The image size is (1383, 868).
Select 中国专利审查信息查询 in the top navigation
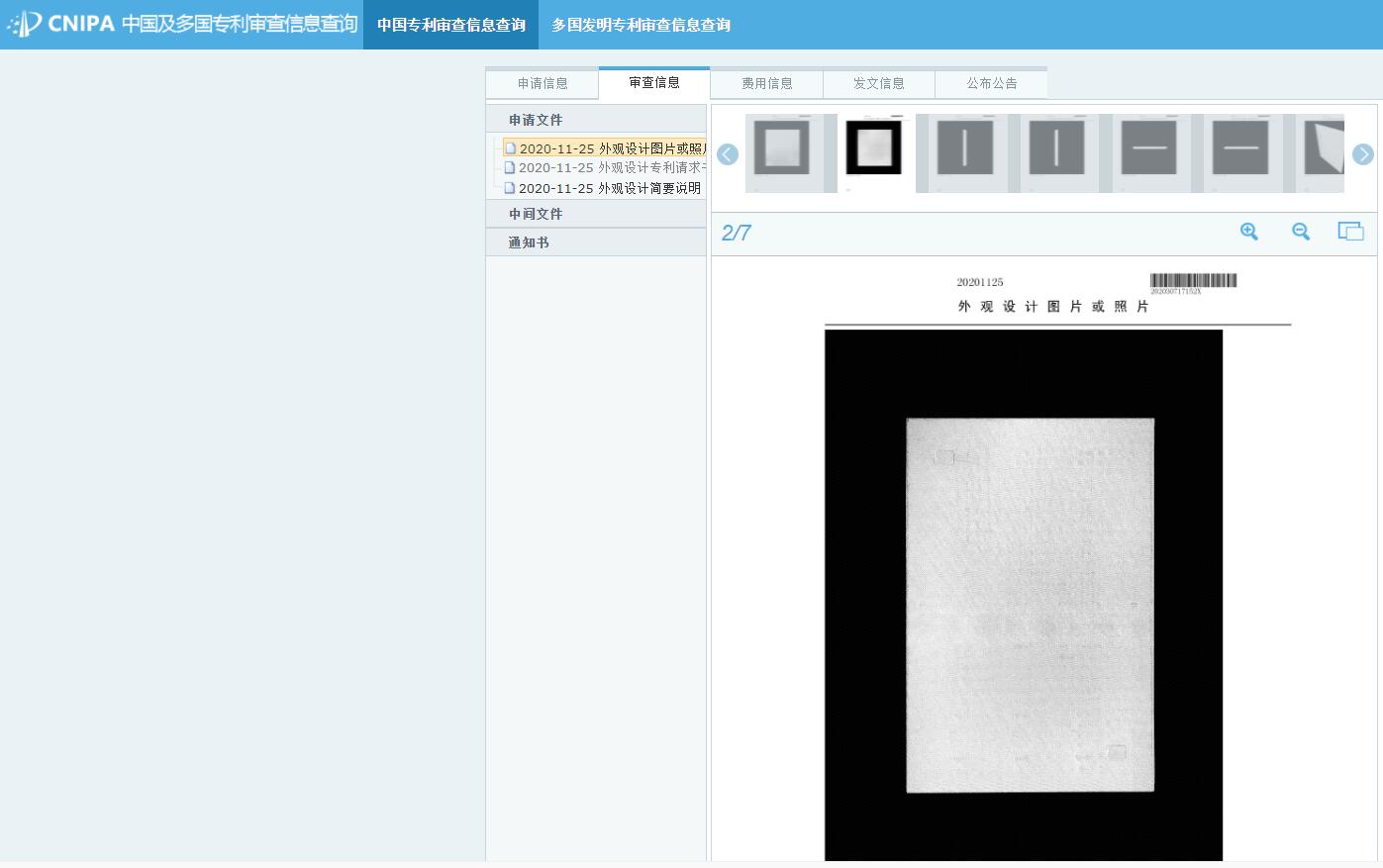(x=450, y=25)
